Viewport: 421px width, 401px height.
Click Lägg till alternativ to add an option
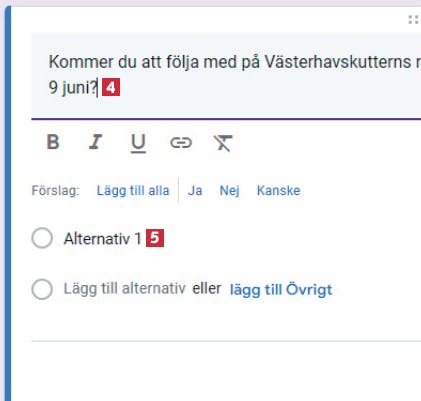[x=124, y=289]
